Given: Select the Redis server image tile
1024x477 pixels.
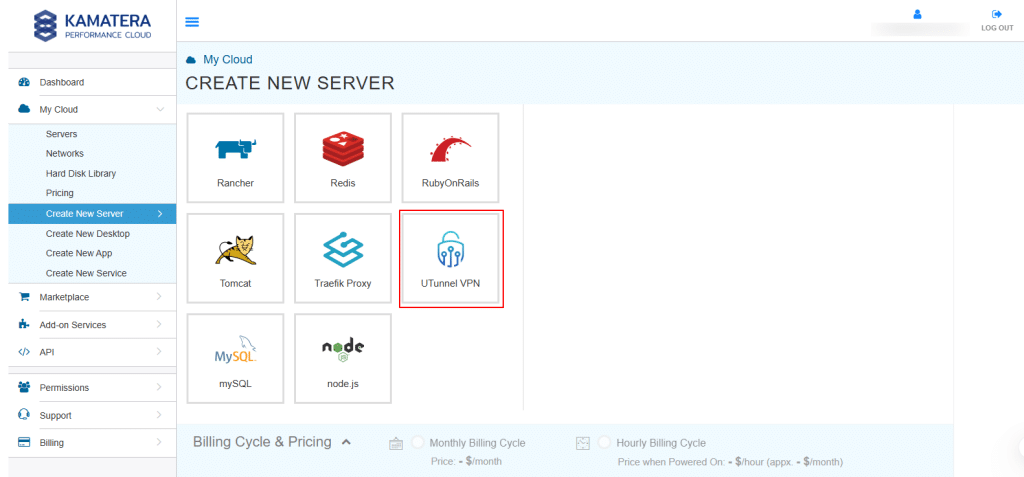Looking at the screenshot, I should click(x=343, y=157).
